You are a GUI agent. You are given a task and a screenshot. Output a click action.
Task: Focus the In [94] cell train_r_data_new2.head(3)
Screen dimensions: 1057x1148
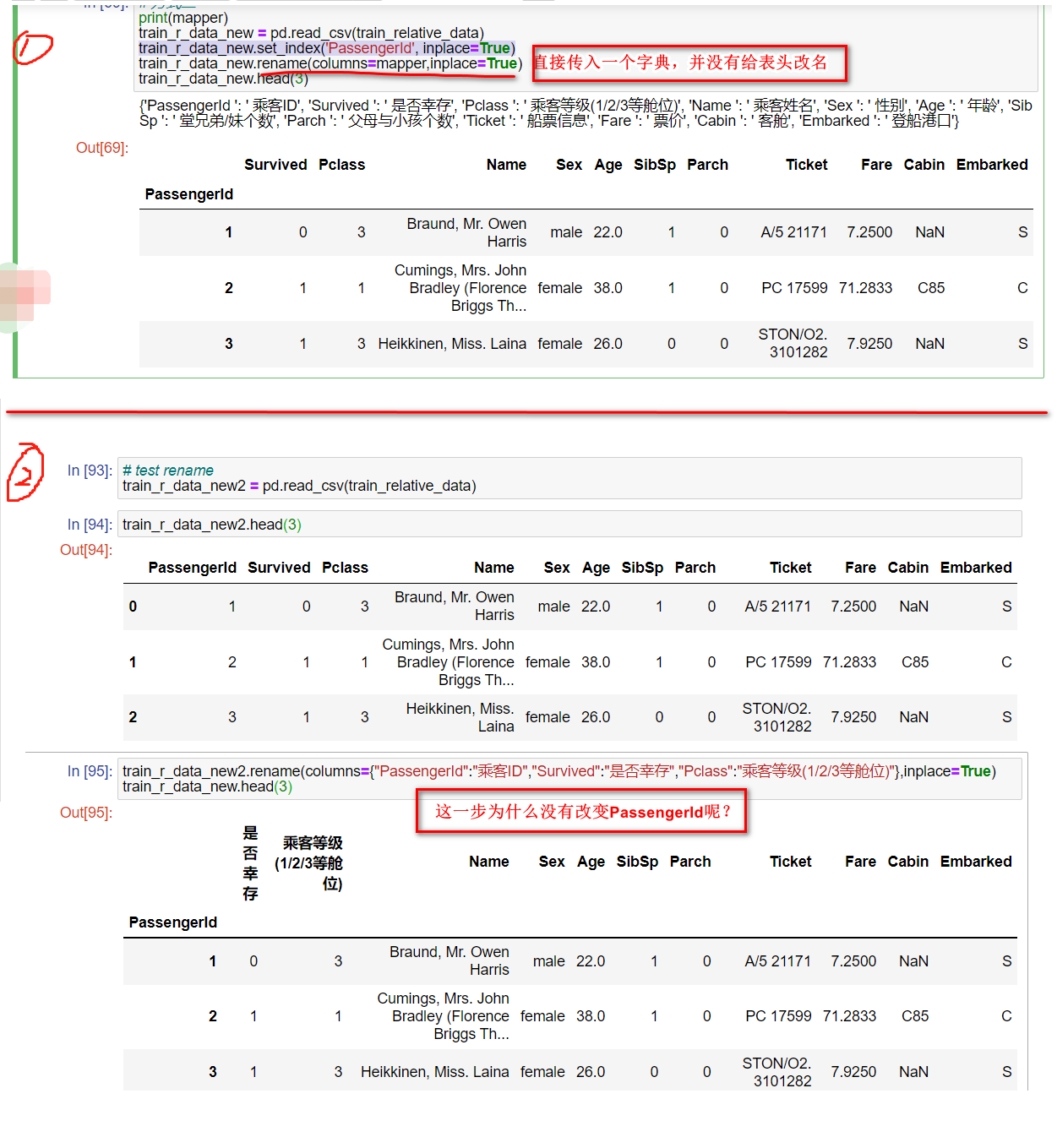[x=569, y=524]
